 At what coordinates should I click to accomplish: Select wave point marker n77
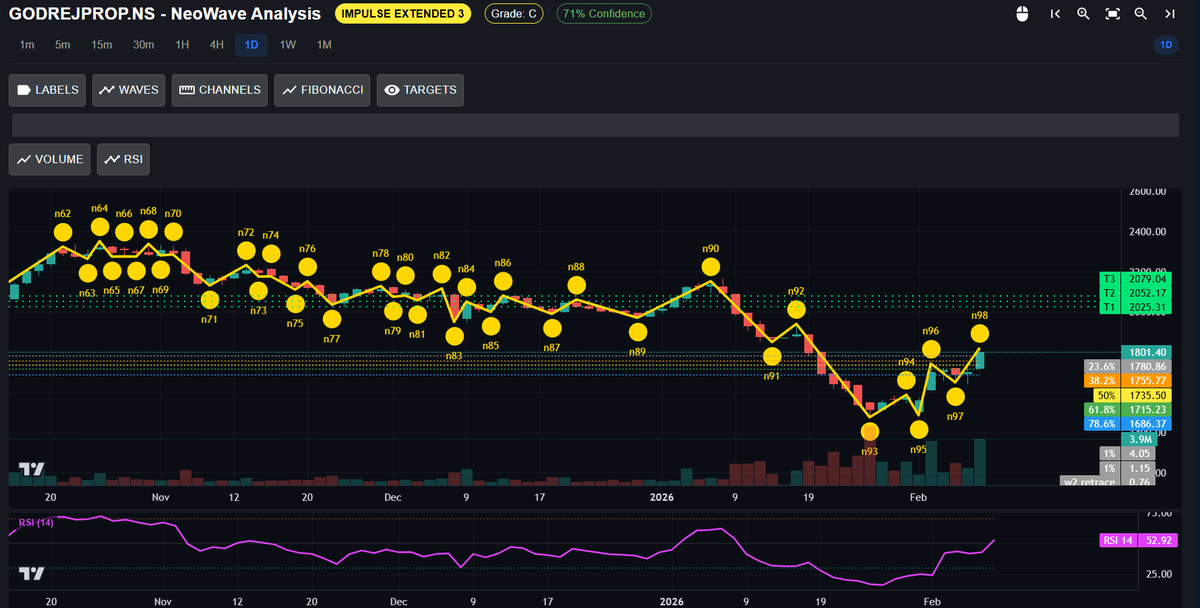click(x=332, y=319)
